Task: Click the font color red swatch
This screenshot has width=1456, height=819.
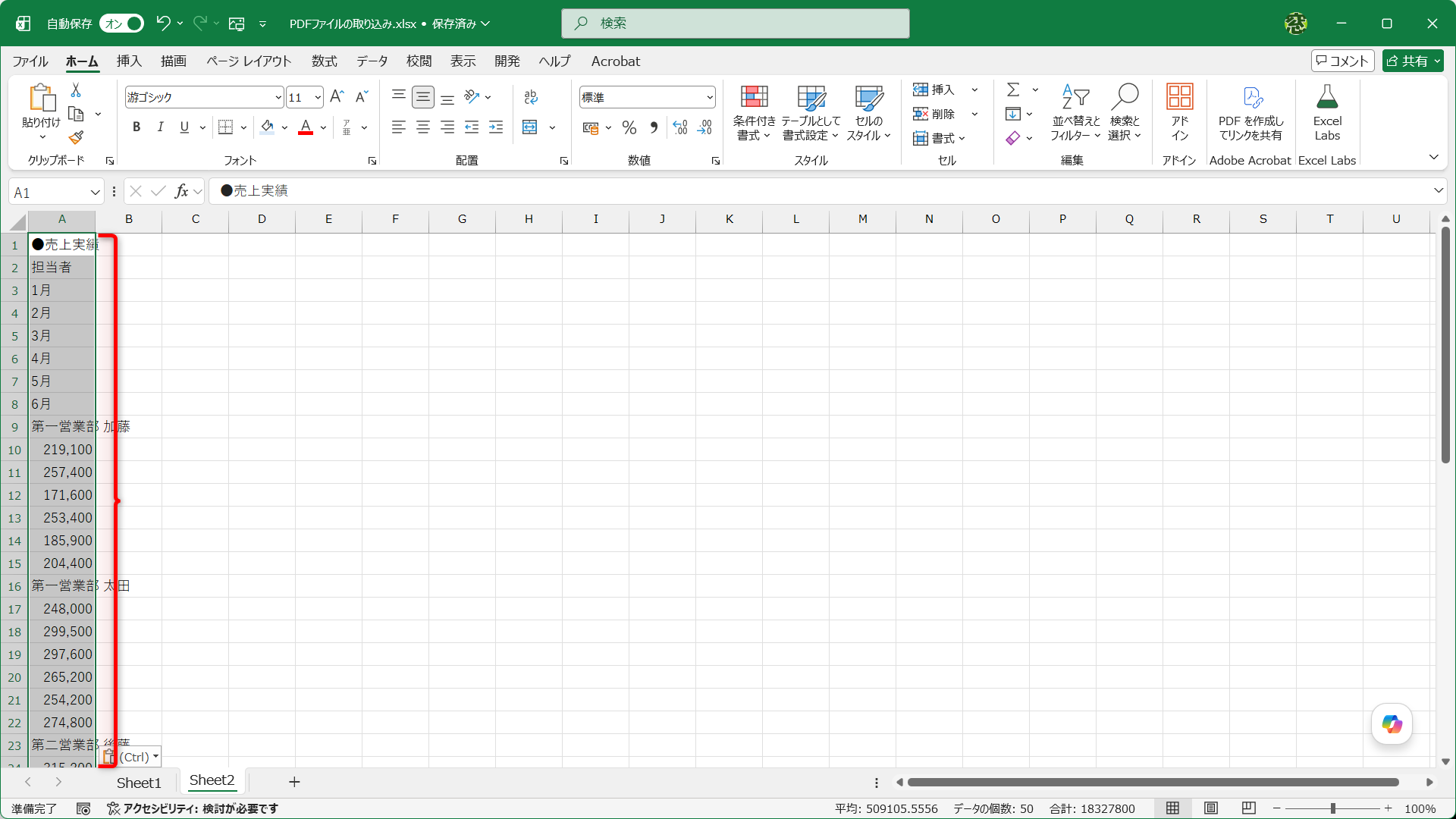Action: pyautogui.click(x=306, y=127)
